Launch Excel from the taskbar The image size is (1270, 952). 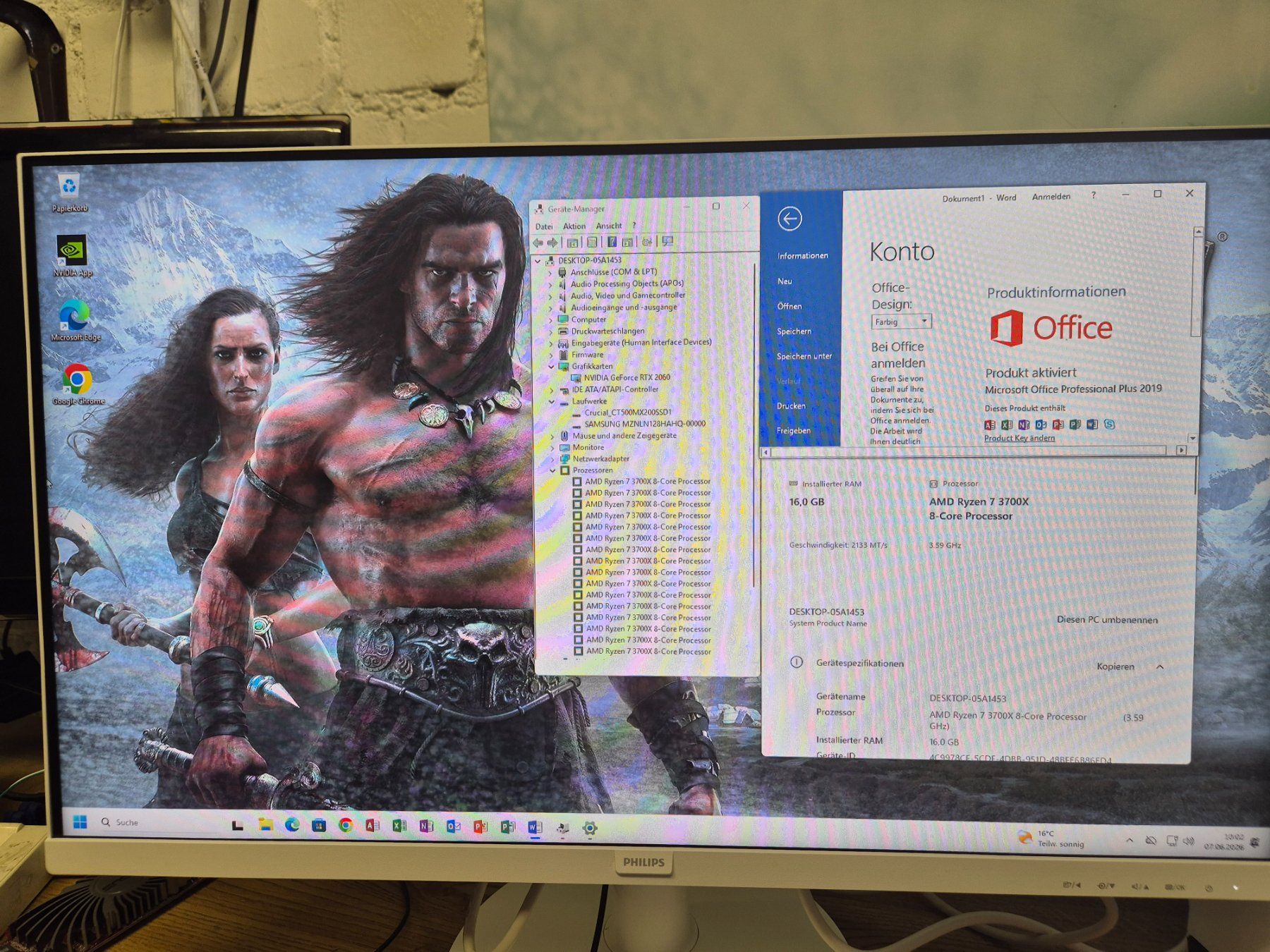click(399, 826)
